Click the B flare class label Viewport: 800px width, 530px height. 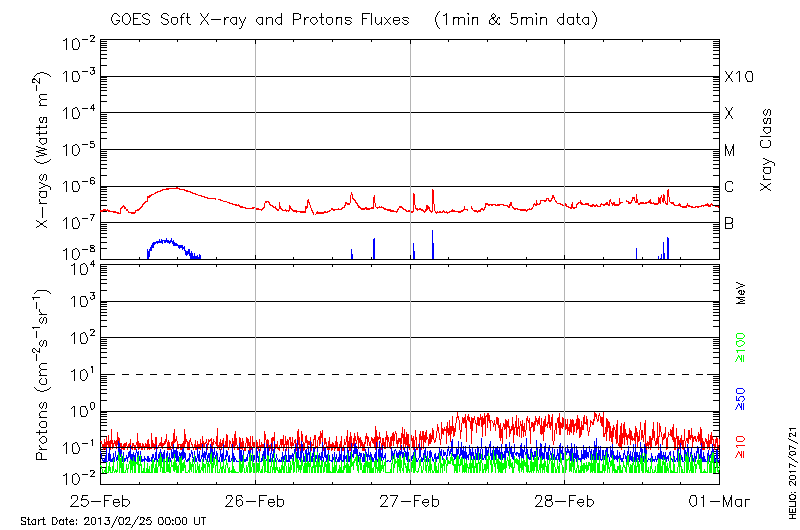pyautogui.click(x=729, y=224)
